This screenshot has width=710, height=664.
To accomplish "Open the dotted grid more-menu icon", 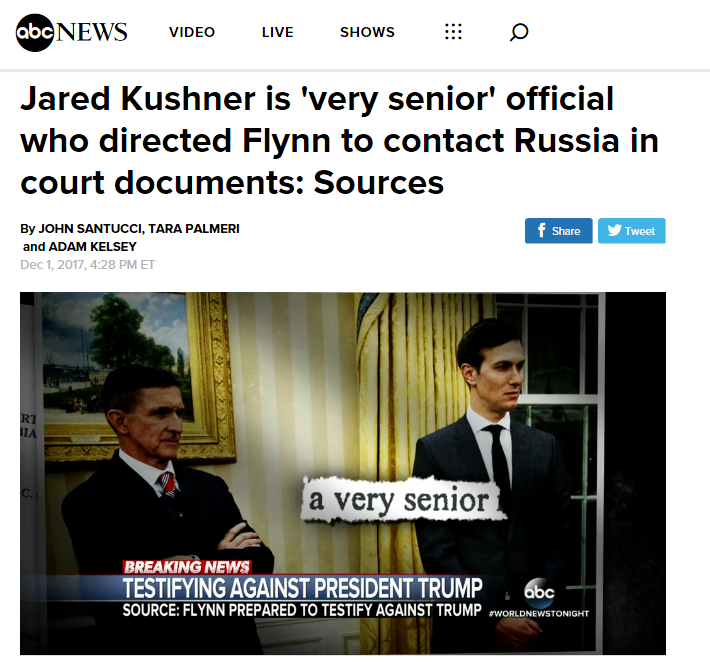I will tap(453, 32).
